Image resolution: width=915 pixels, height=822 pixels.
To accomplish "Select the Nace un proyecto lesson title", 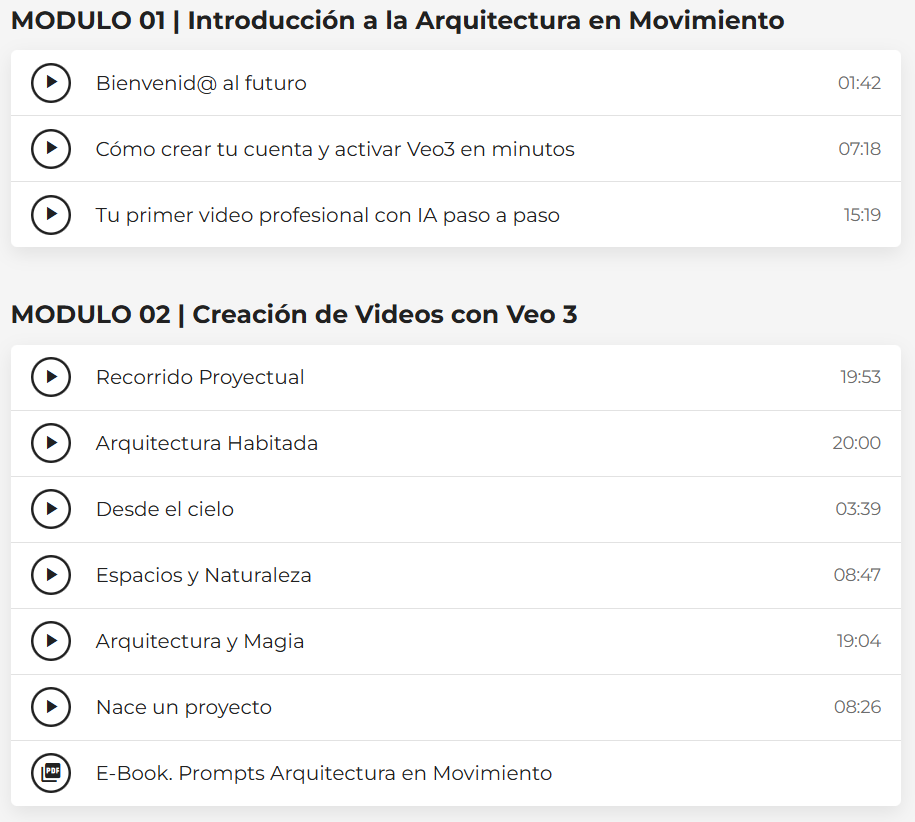I will (x=183, y=707).
